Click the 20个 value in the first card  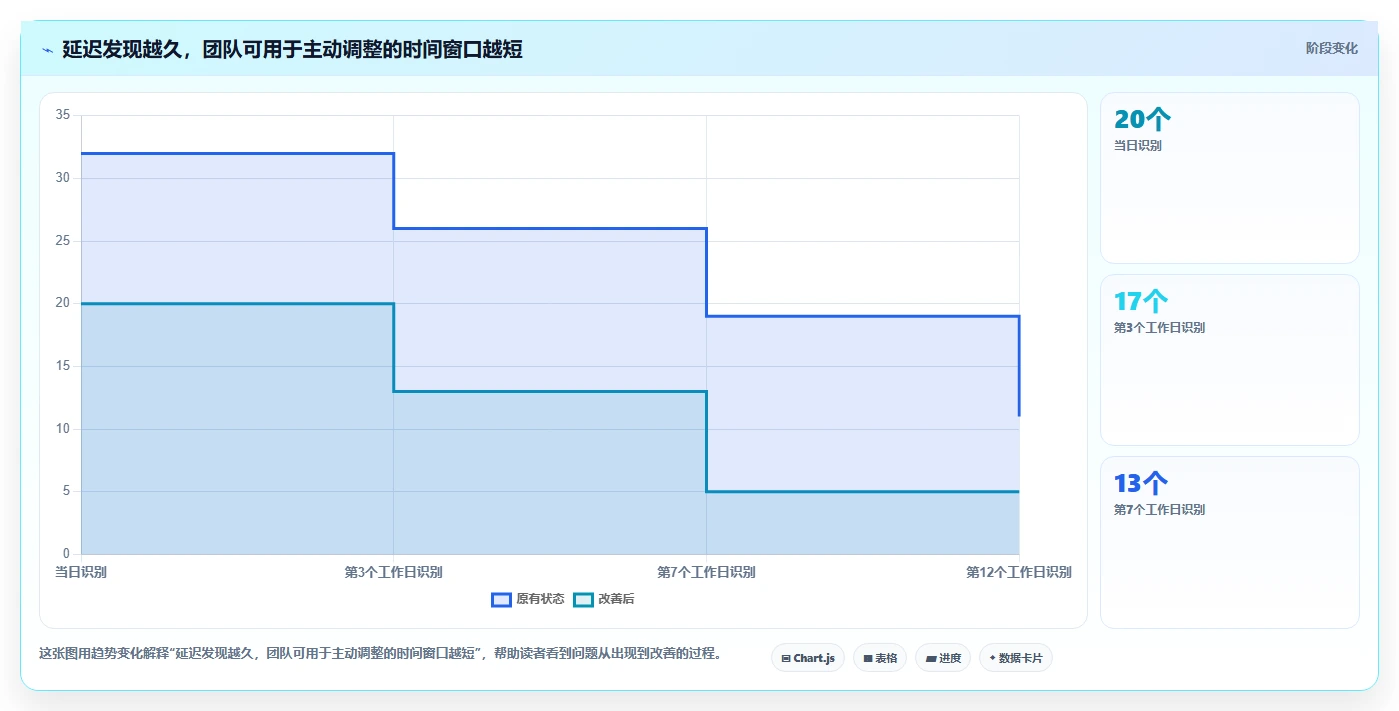1142,120
